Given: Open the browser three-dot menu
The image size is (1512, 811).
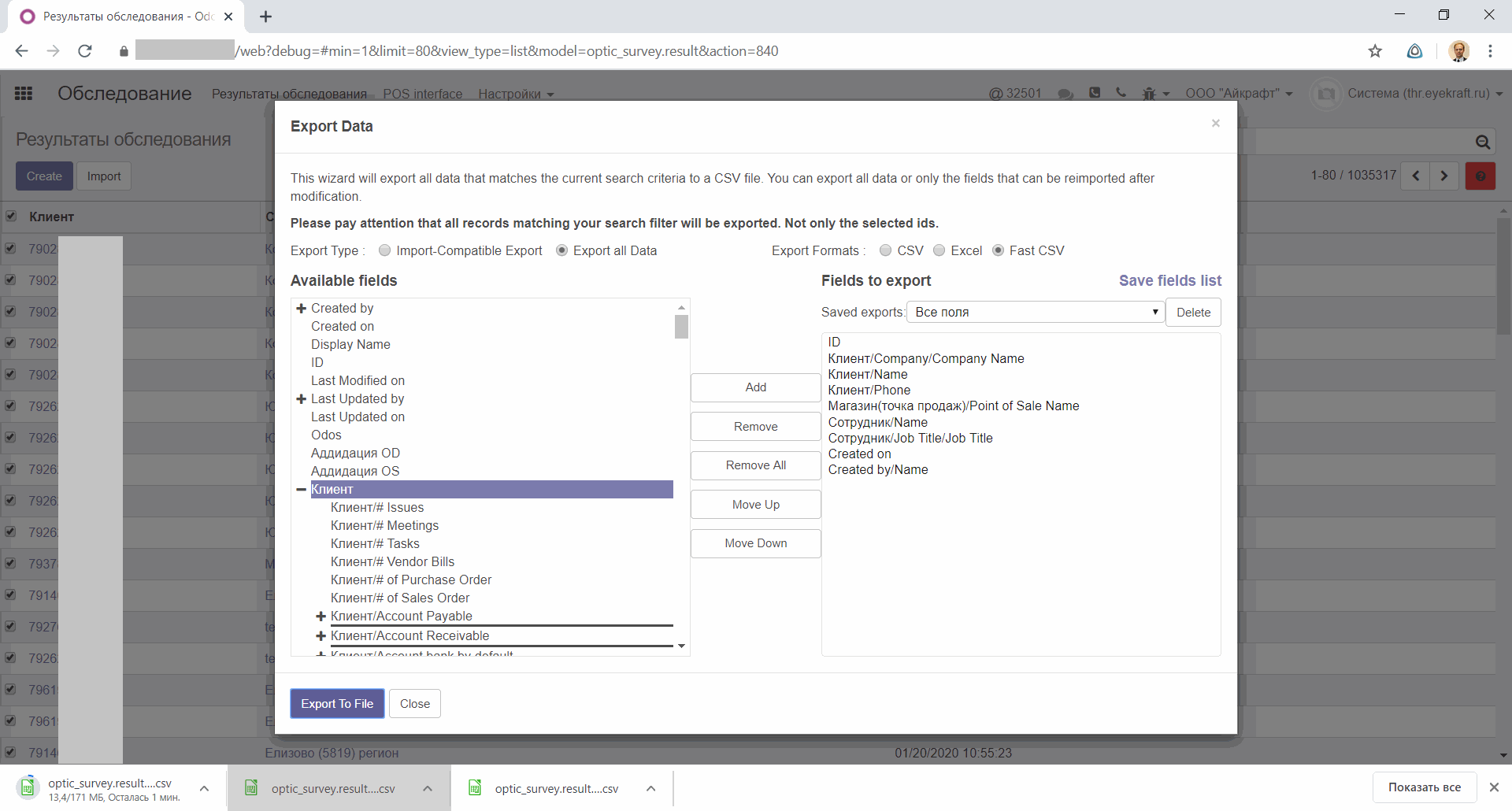Looking at the screenshot, I should pyautogui.click(x=1490, y=51).
